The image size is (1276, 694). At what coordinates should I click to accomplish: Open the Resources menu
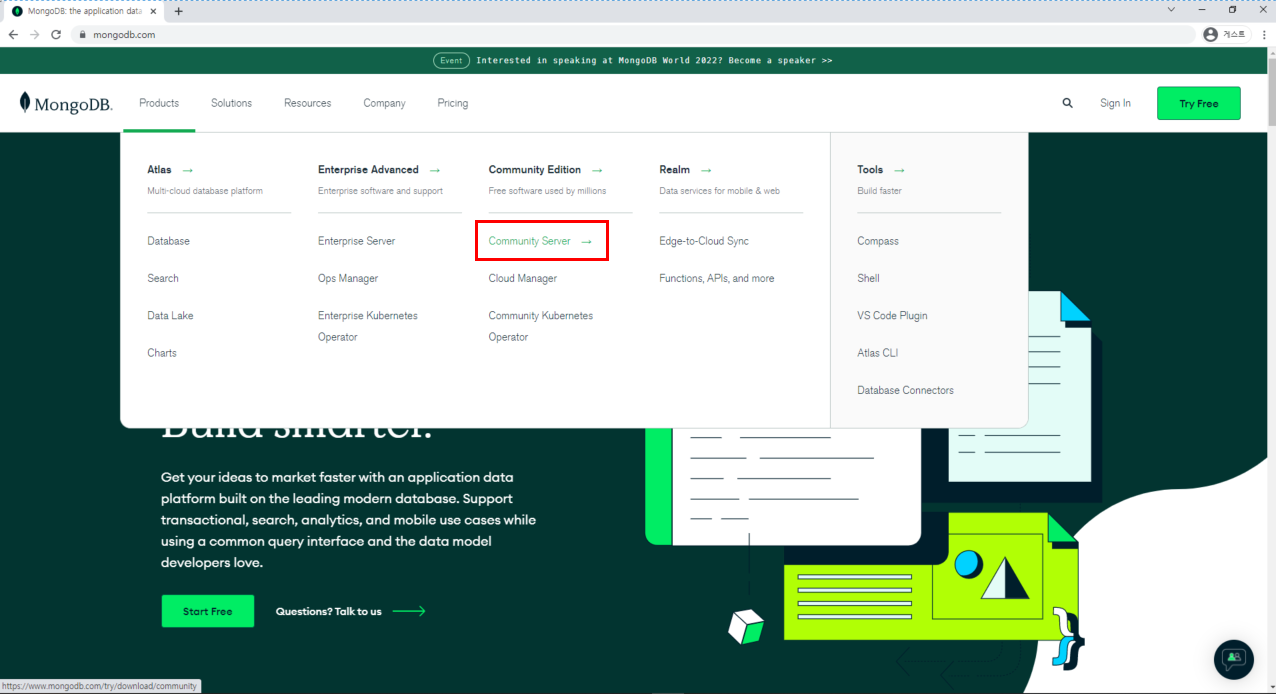307,103
